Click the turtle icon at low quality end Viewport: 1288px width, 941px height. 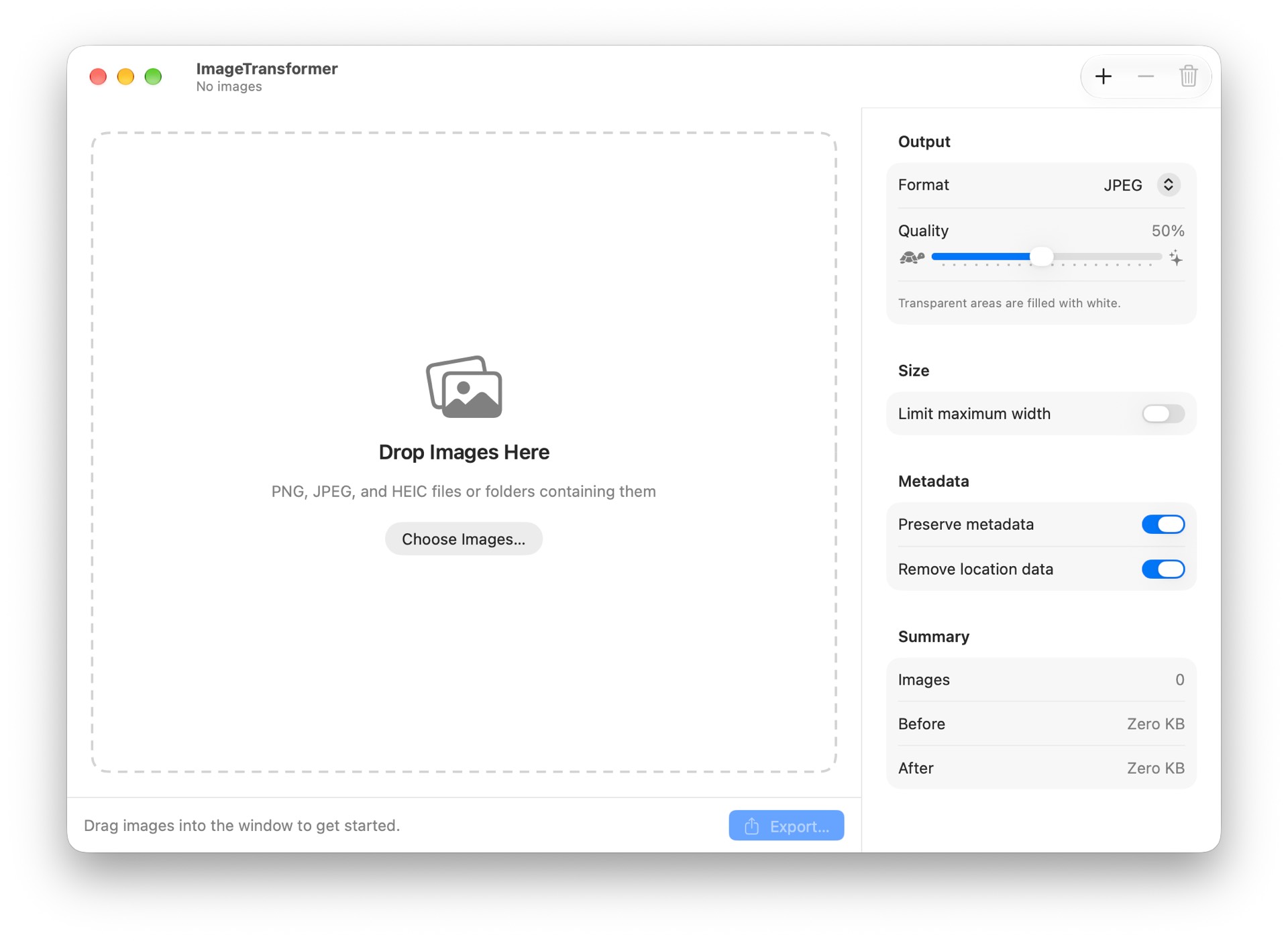coord(912,258)
